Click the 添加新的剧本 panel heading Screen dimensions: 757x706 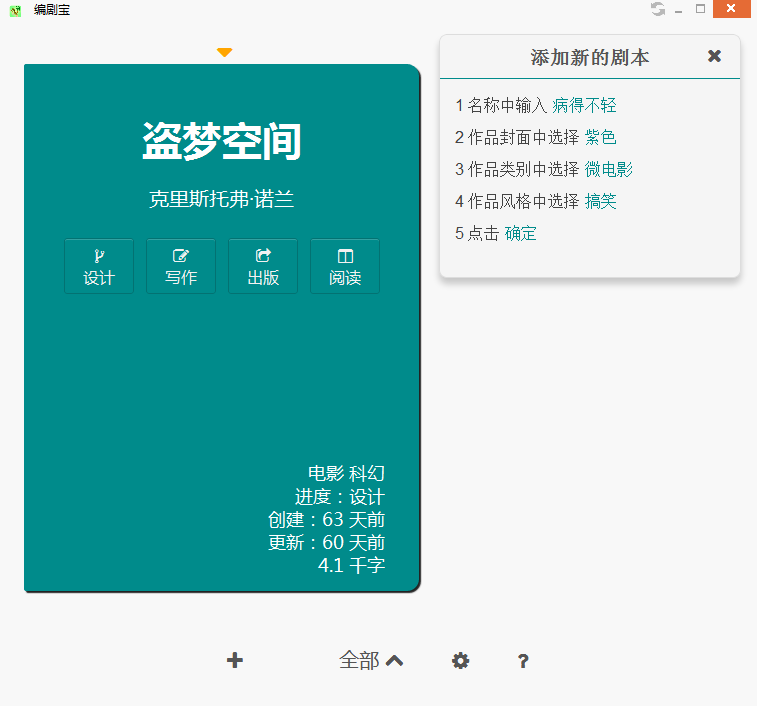[589, 57]
